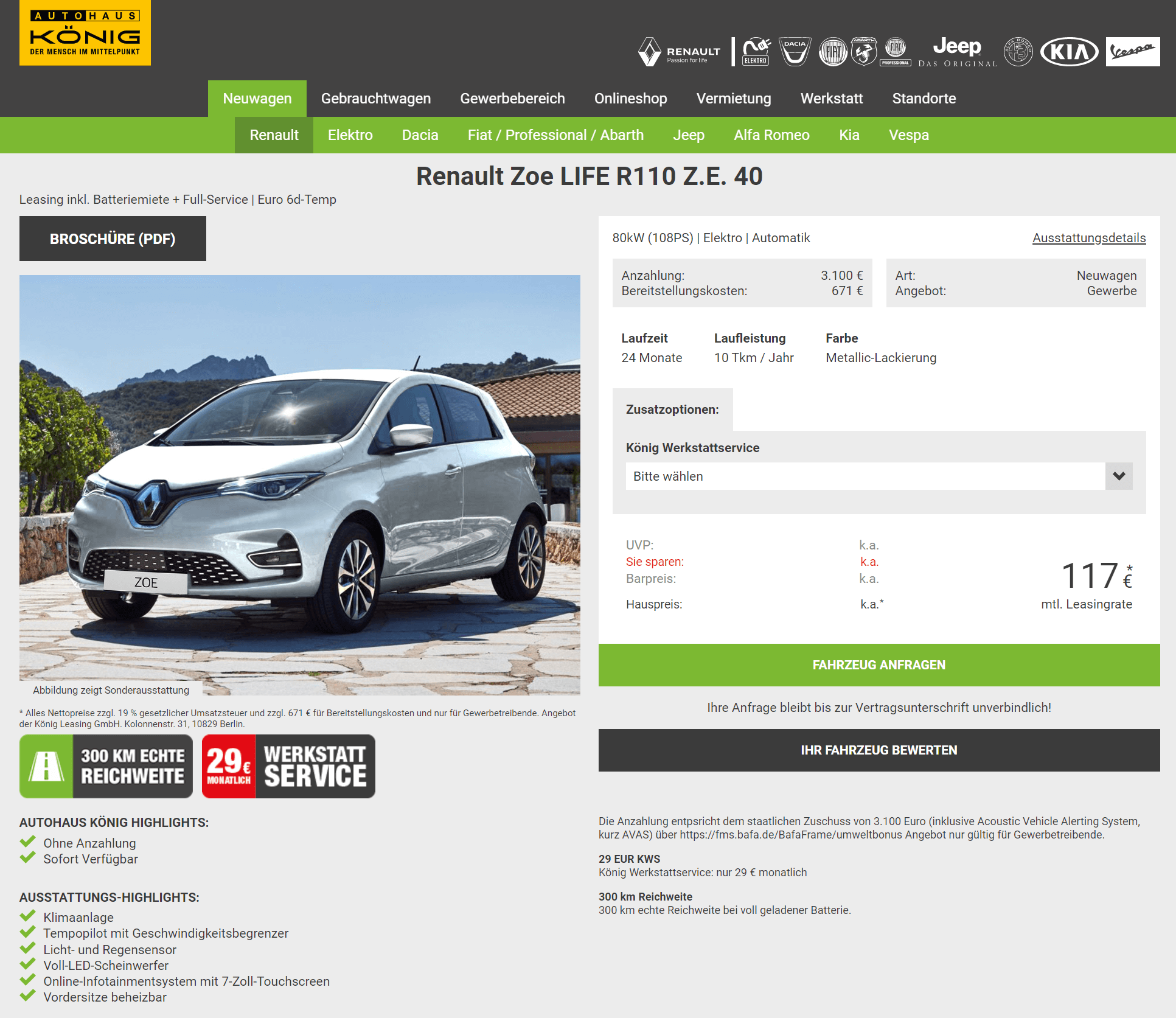The width and height of the screenshot is (1176, 1018).
Task: Click the Renault Zoe car photo
Action: (x=300, y=485)
